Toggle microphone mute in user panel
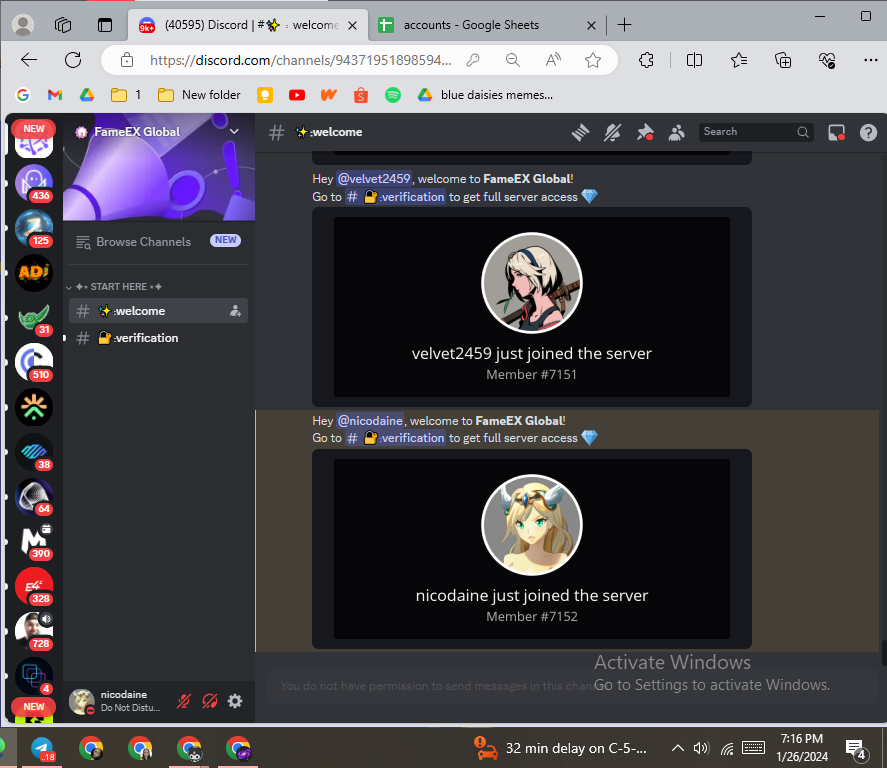The width and height of the screenshot is (887, 768). point(183,701)
